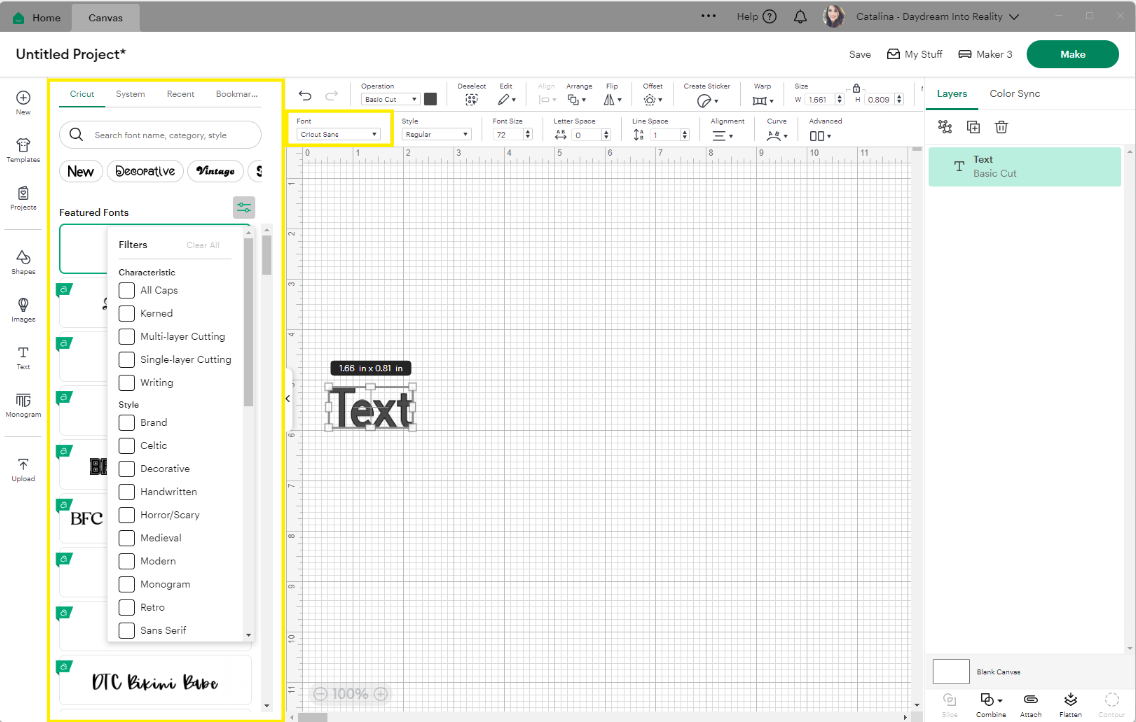Click the Flatten tool
This screenshot has height=722, width=1136.
click(x=1070, y=705)
